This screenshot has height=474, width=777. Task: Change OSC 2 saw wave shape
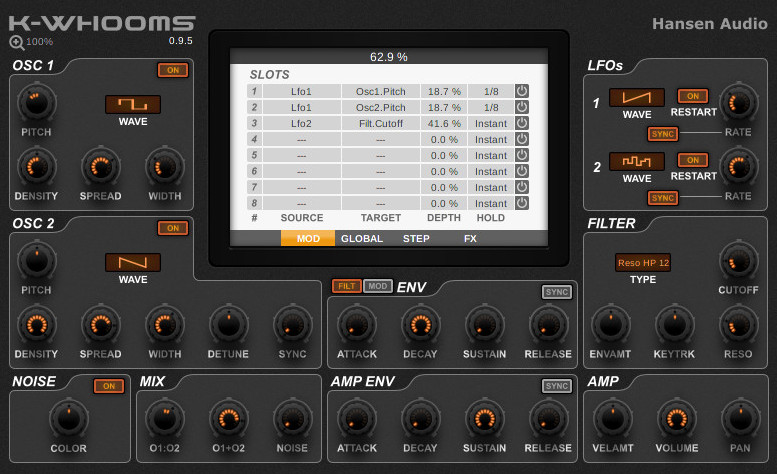133,263
